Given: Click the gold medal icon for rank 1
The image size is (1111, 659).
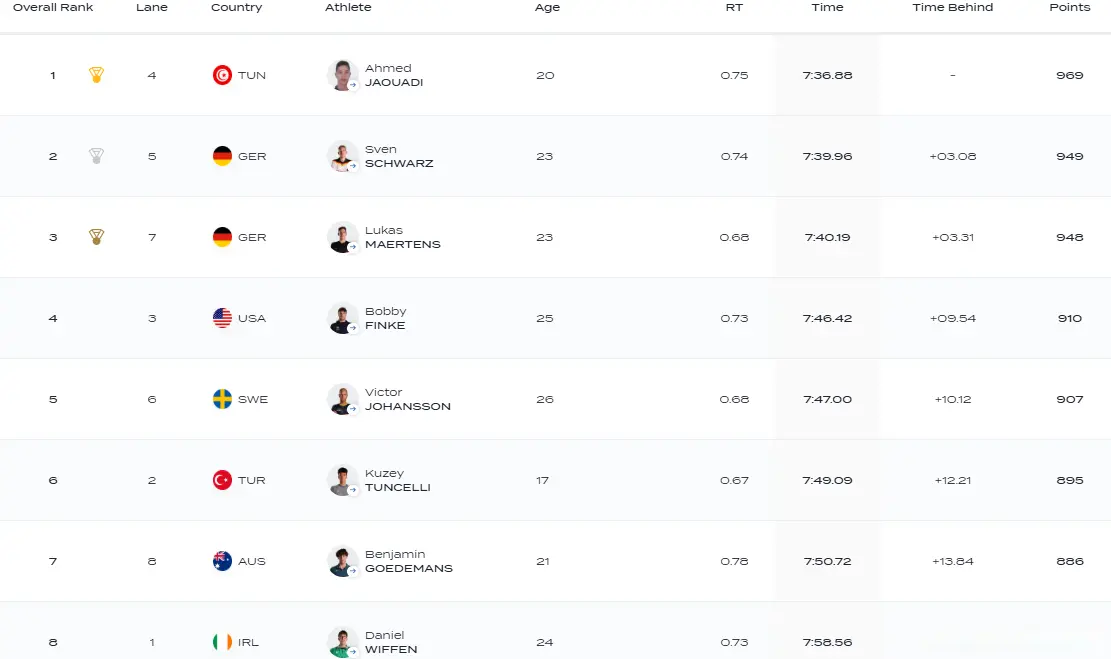Looking at the screenshot, I should (x=96, y=74).
